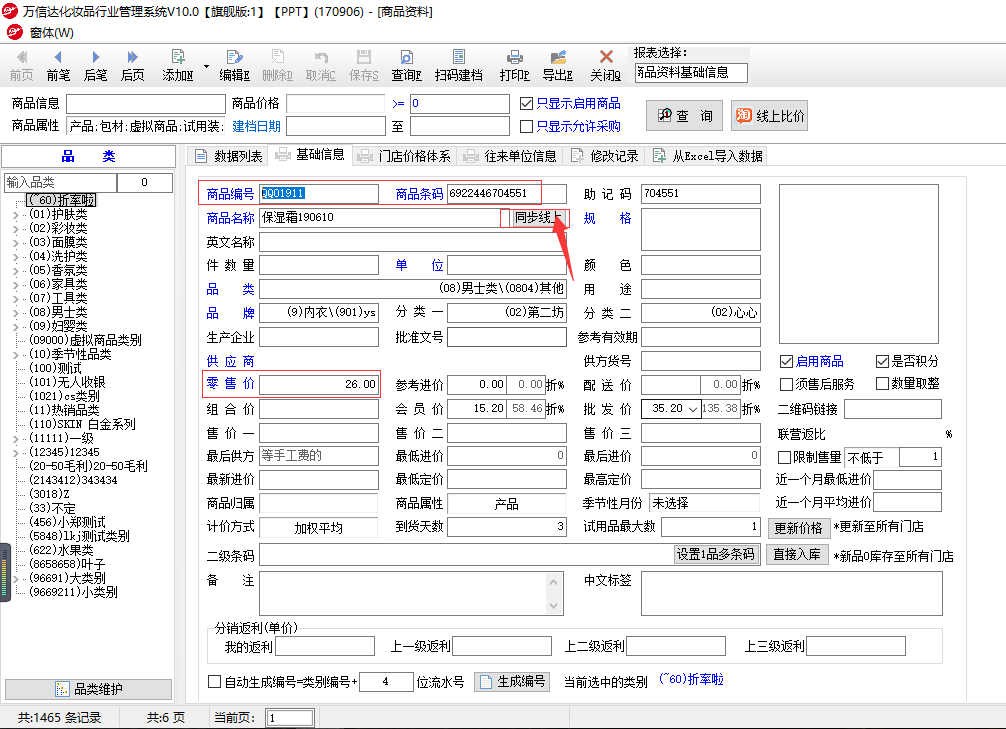The height and width of the screenshot is (729, 1006).
Task: Open the 编辑 edit toolbar icon
Action: (234, 65)
